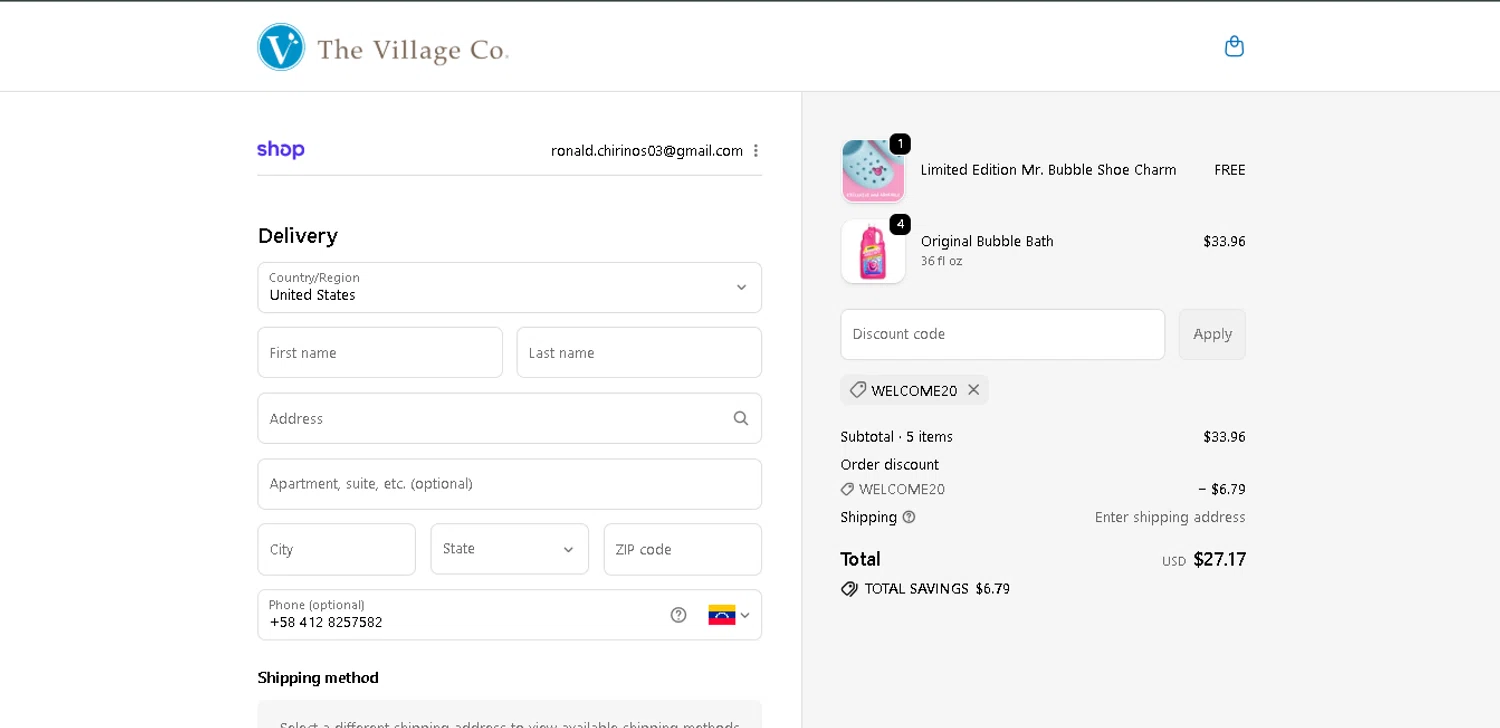Click The Village Co. logo
Viewport: 1500px width, 728px height.
pos(383,47)
